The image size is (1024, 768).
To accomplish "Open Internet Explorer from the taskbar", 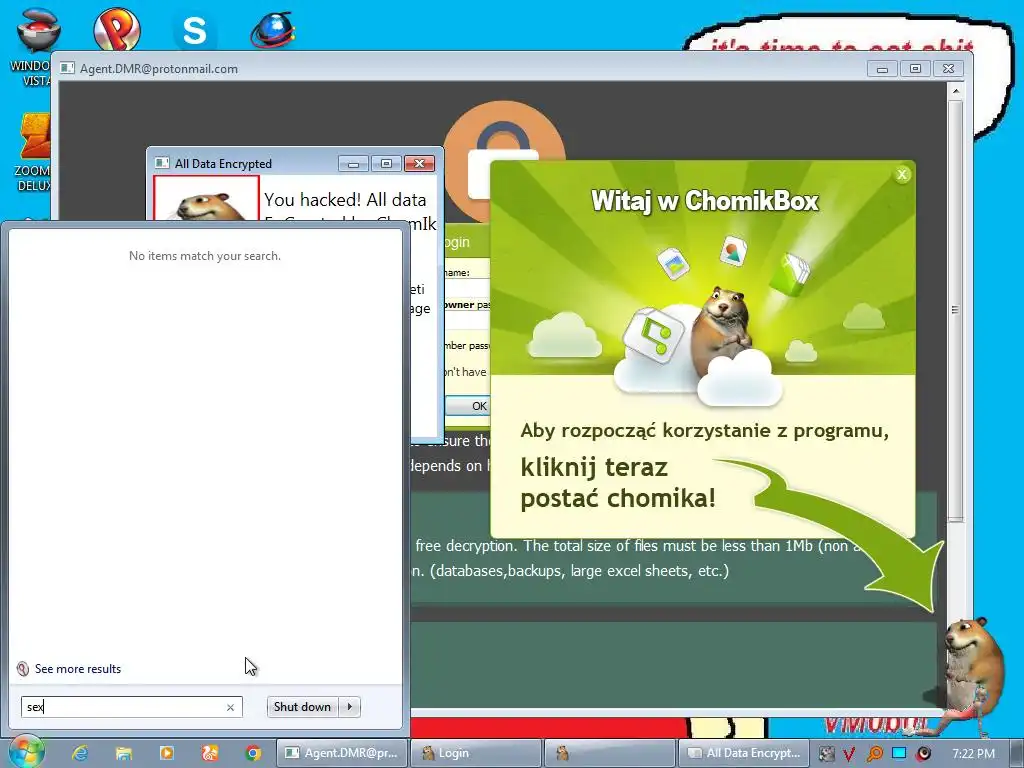I will tap(80, 753).
